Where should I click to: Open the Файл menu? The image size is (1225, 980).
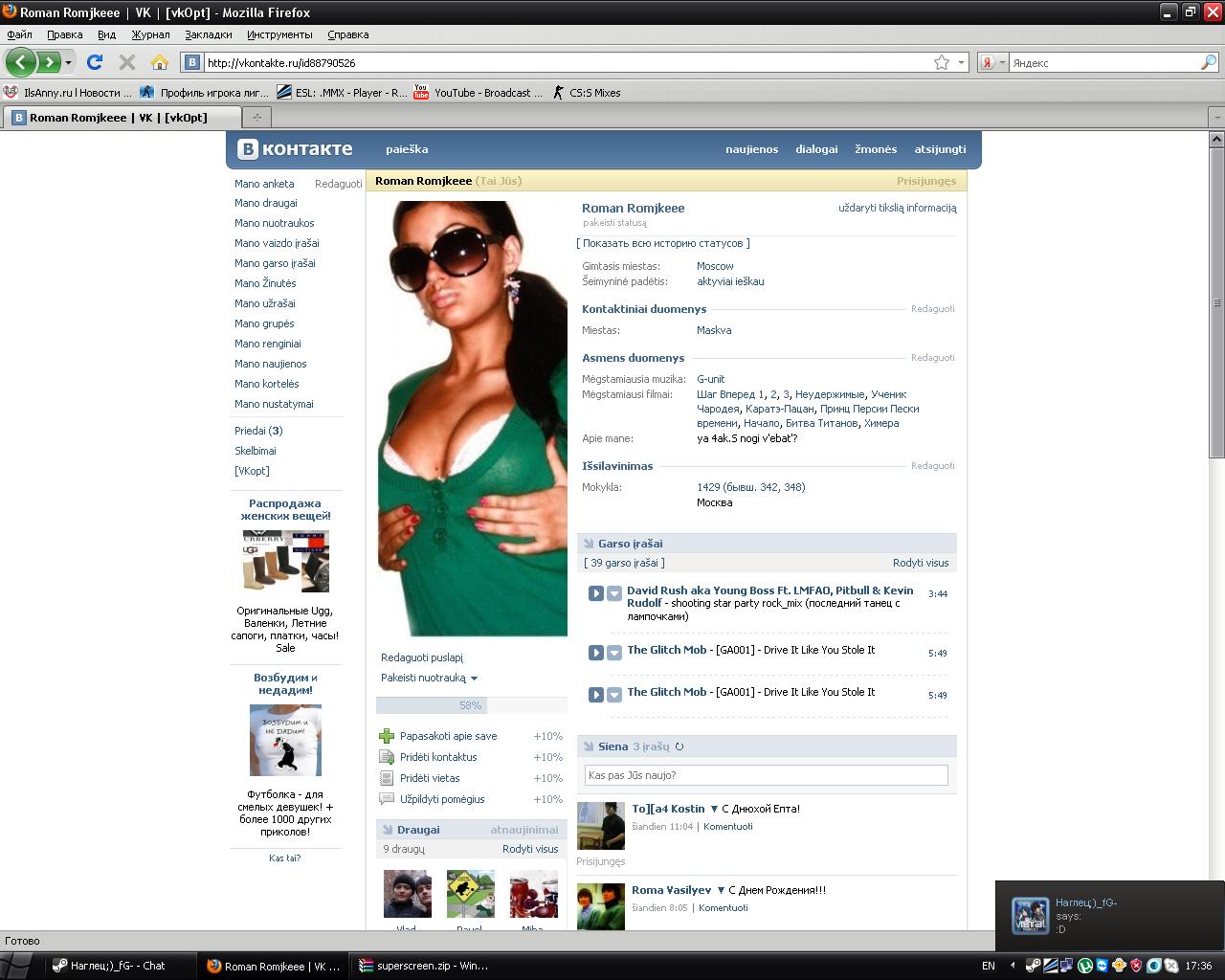[19, 34]
